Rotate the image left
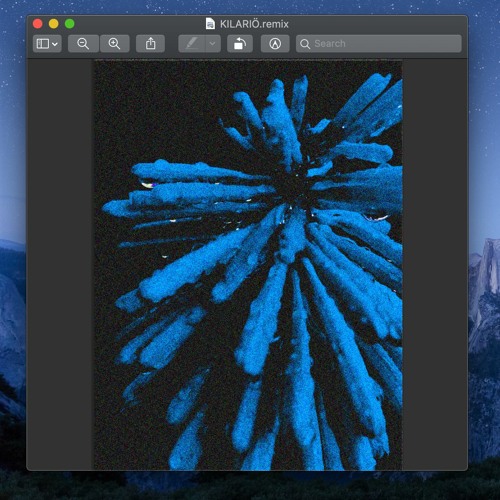This screenshot has height=500, width=500. tap(240, 44)
